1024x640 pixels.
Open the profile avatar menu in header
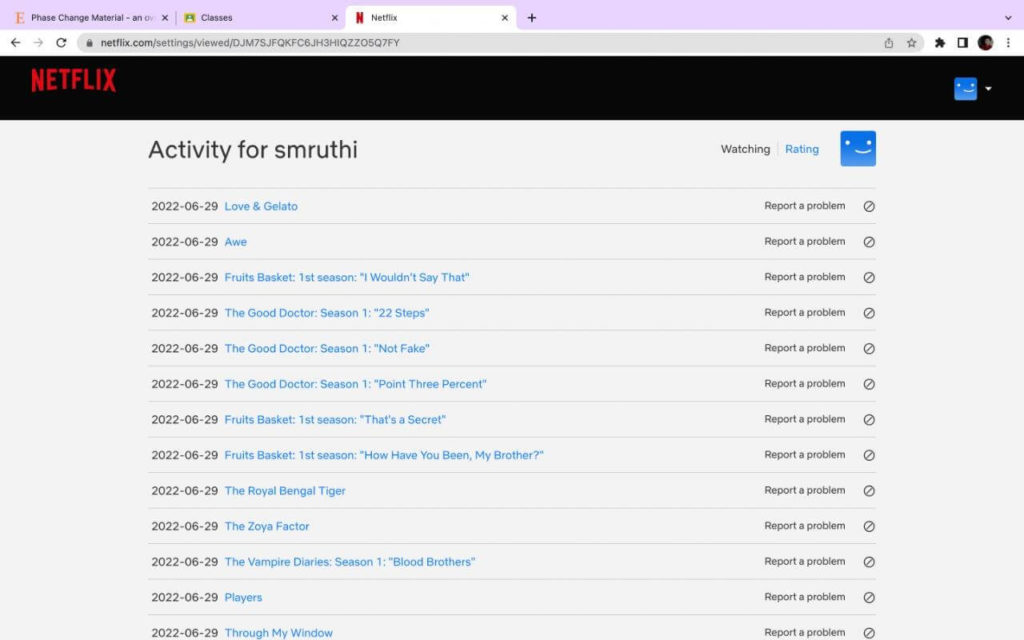pyautogui.click(x=965, y=89)
